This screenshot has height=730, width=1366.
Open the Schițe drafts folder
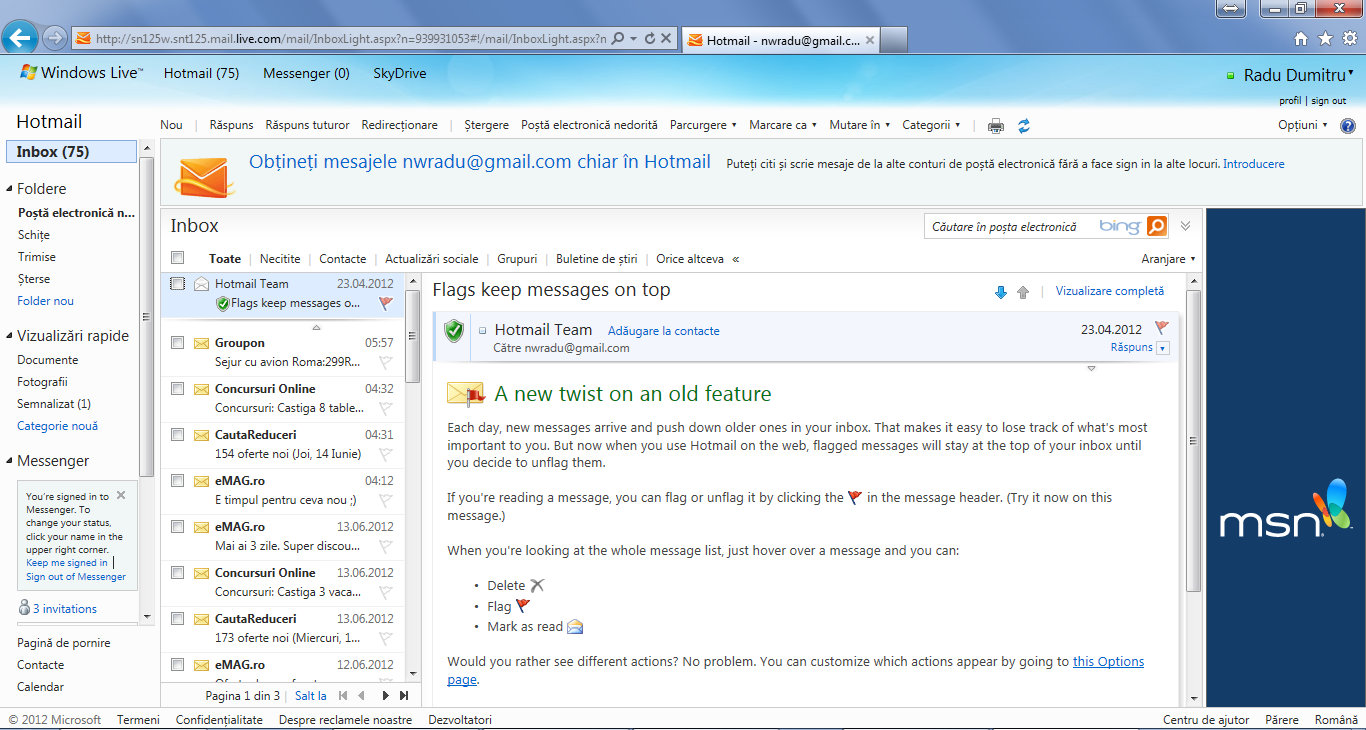[33, 235]
